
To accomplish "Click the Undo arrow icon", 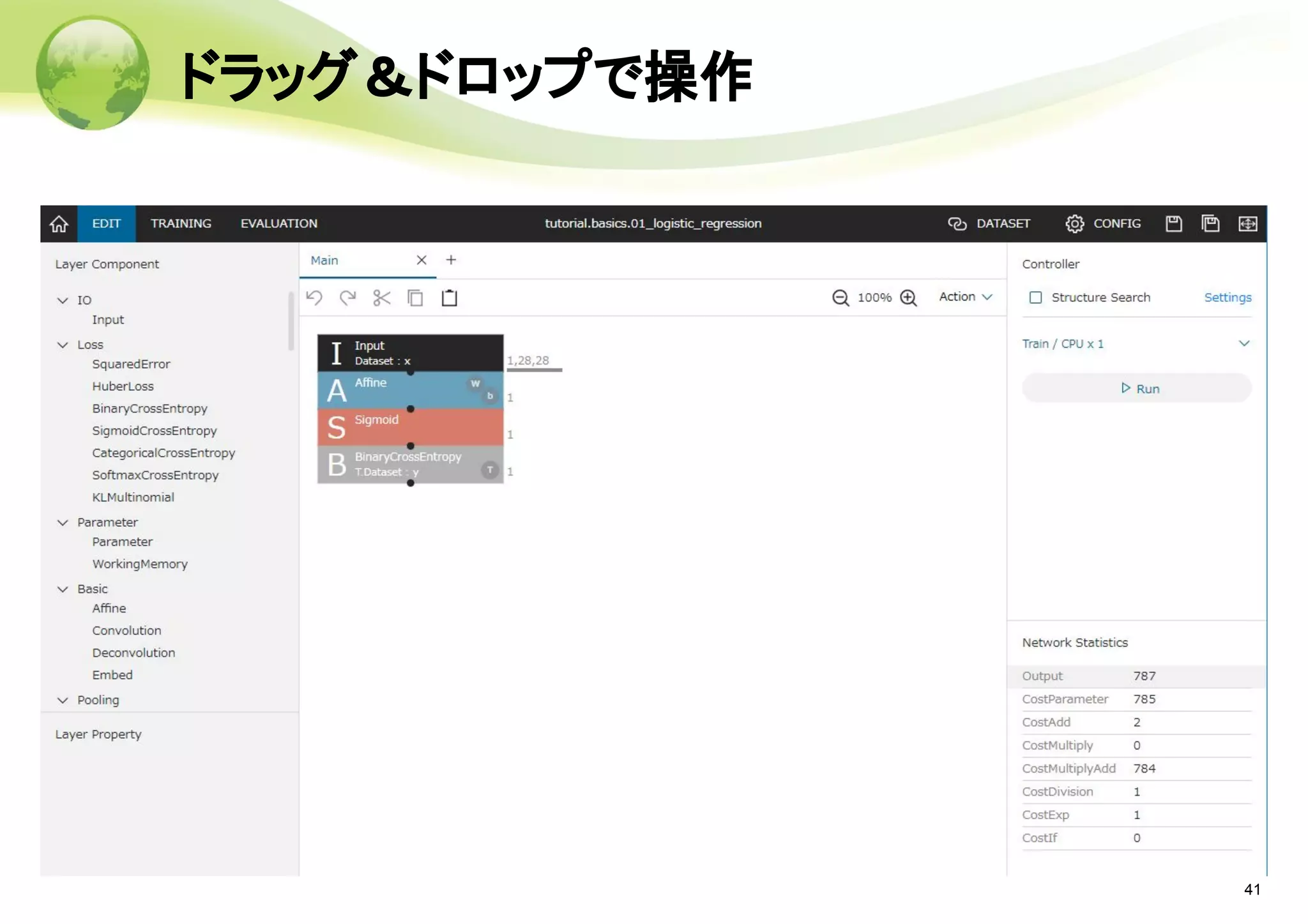I will click(x=314, y=298).
